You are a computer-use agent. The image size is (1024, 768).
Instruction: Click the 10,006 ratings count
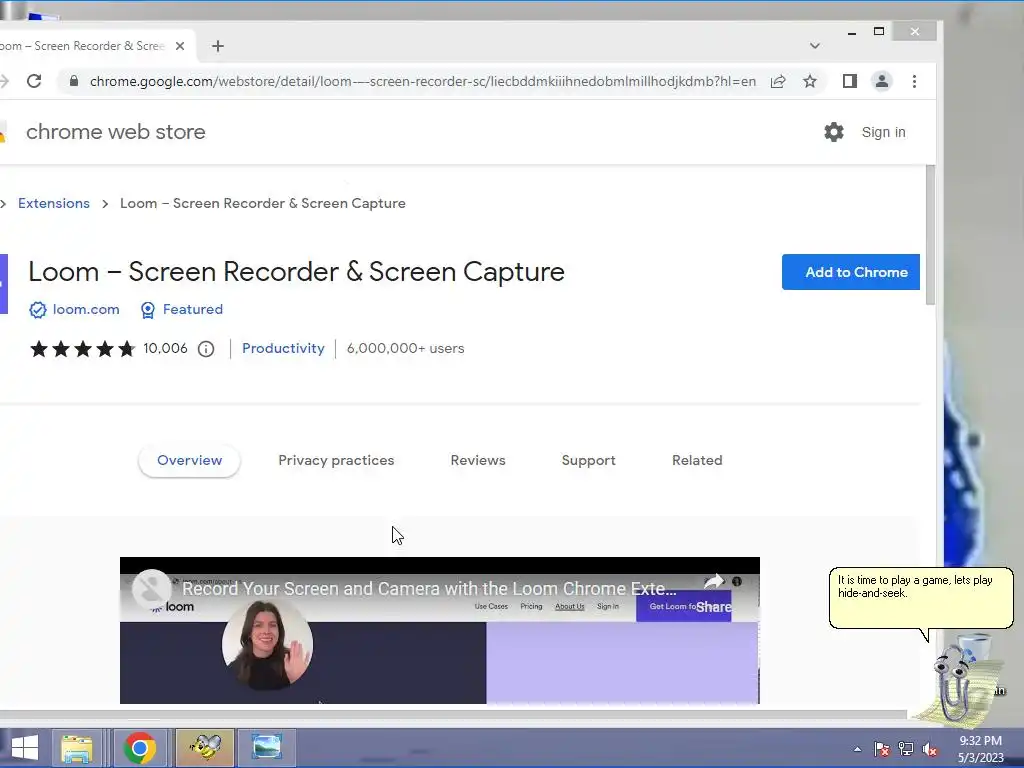click(165, 348)
